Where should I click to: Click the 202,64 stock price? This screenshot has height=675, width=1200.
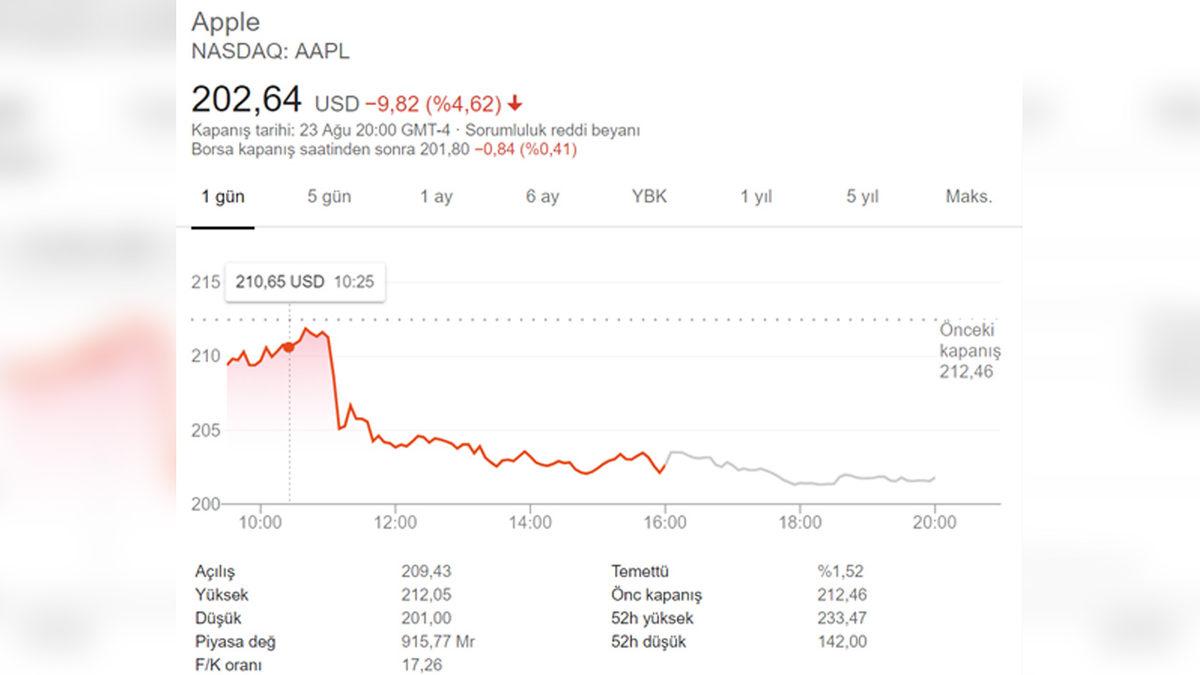(x=248, y=100)
